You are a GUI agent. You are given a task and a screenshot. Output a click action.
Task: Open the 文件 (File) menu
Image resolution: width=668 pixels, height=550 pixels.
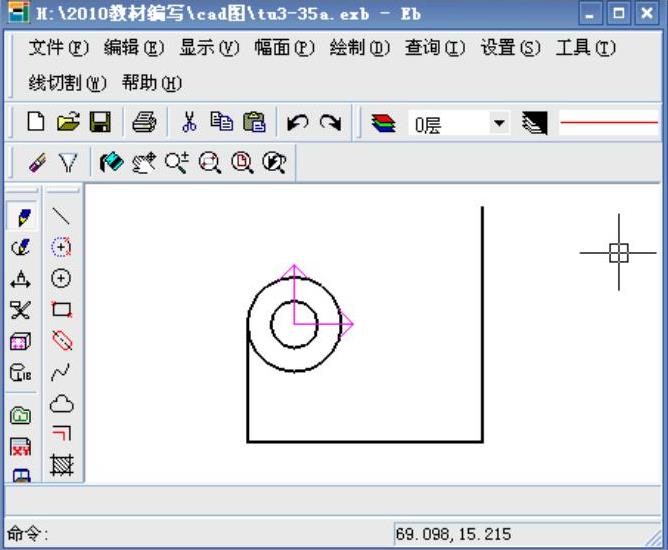click(x=58, y=48)
